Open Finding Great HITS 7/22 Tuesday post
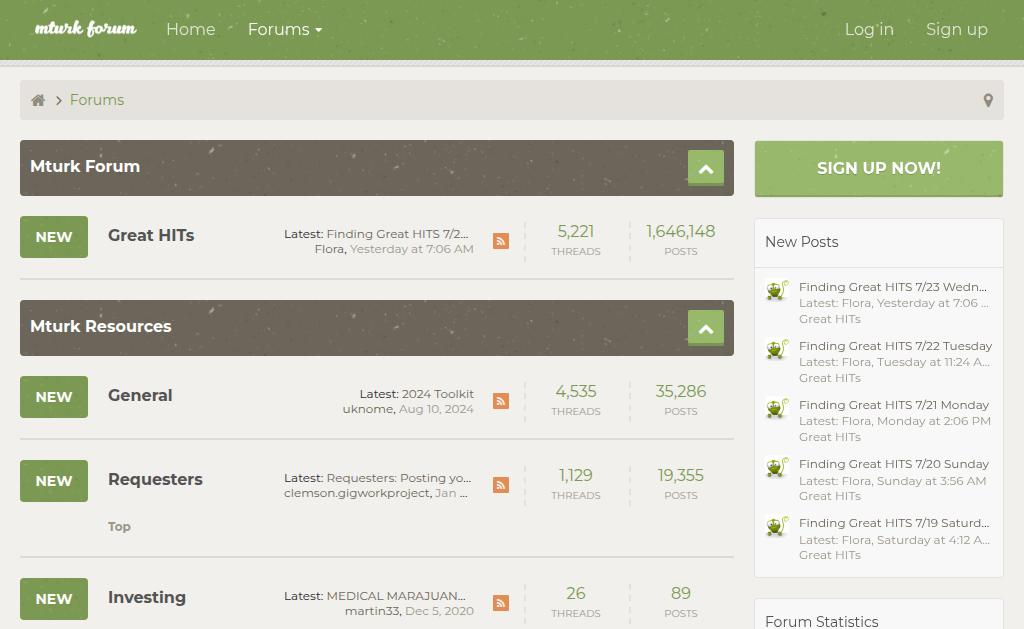 [x=895, y=346]
